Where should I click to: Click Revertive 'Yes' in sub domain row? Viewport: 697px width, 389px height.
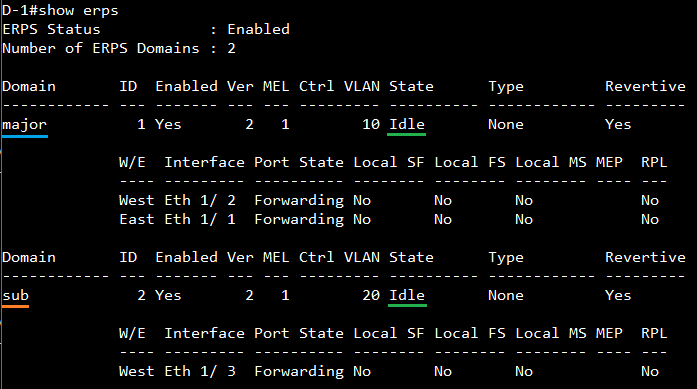(x=618, y=296)
